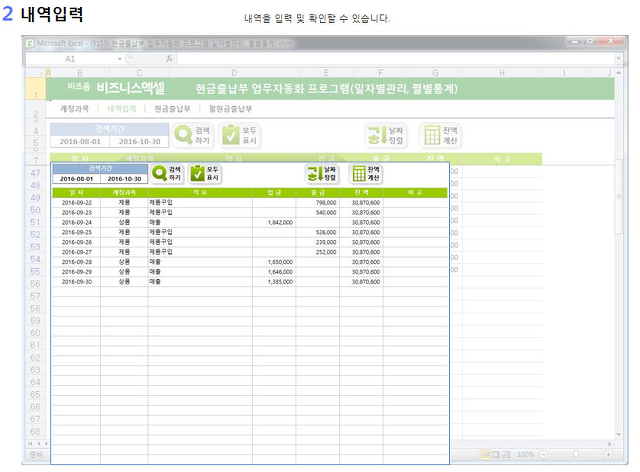Click the deposit amount 1,650,000
The image size is (640, 472).
pyautogui.click(x=280, y=262)
